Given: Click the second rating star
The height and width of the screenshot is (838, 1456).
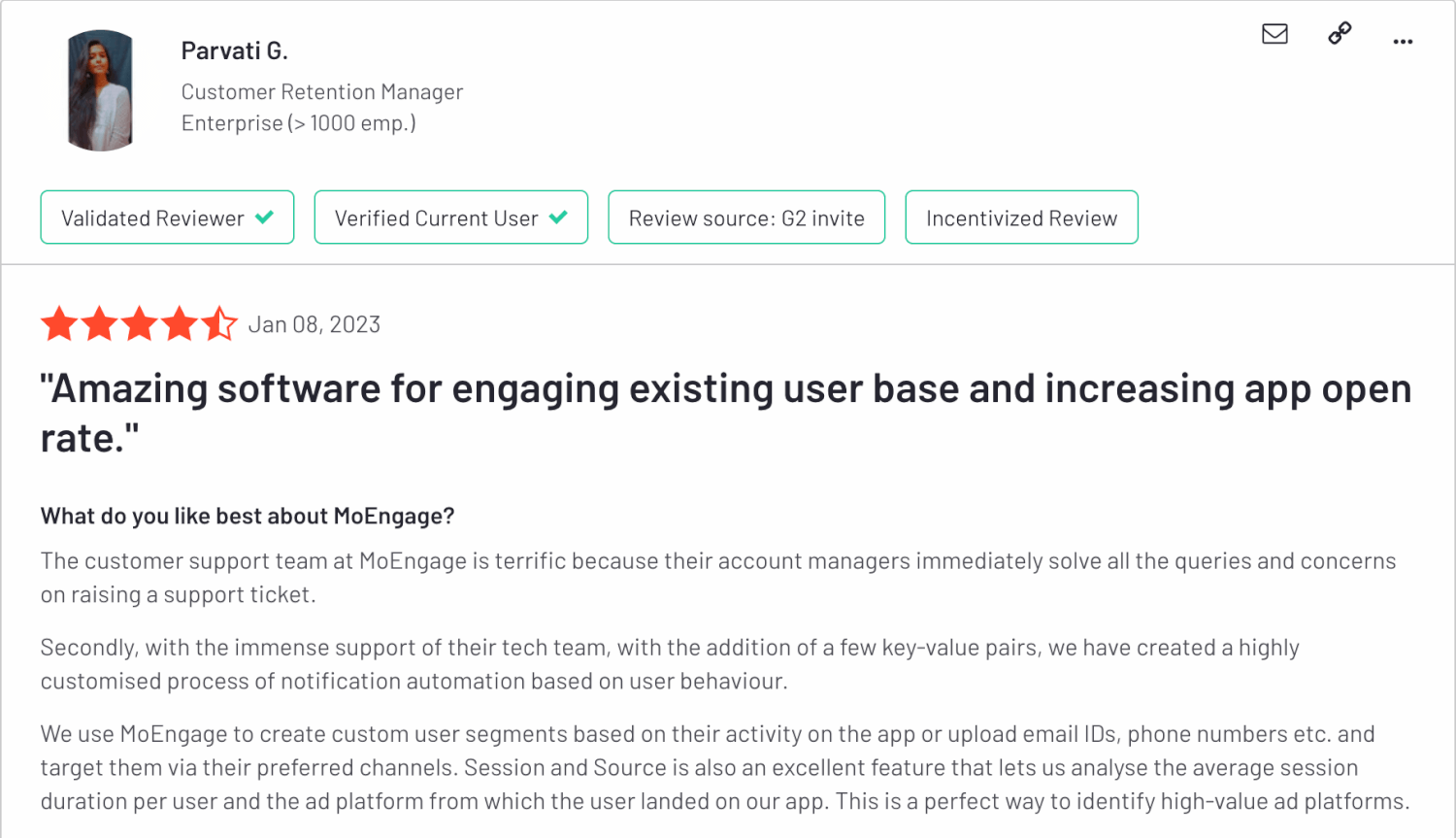Looking at the screenshot, I should click(x=100, y=324).
